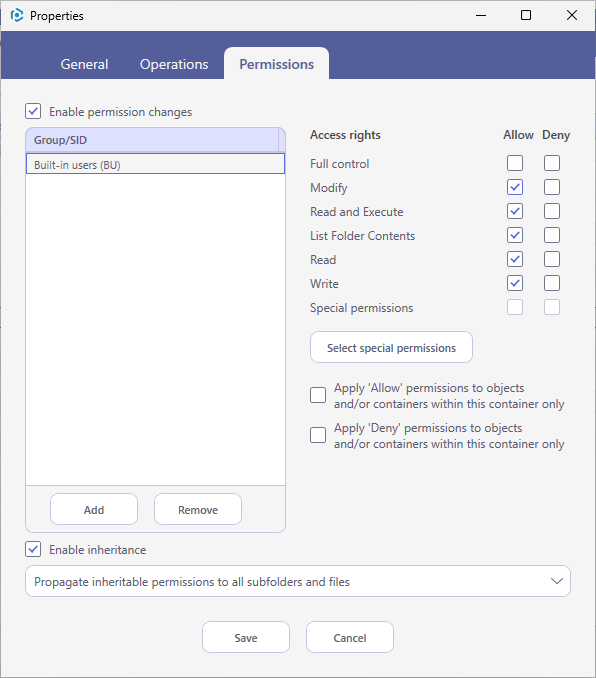The height and width of the screenshot is (678, 596).
Task: Switch to the Operations tab
Action: (174, 64)
